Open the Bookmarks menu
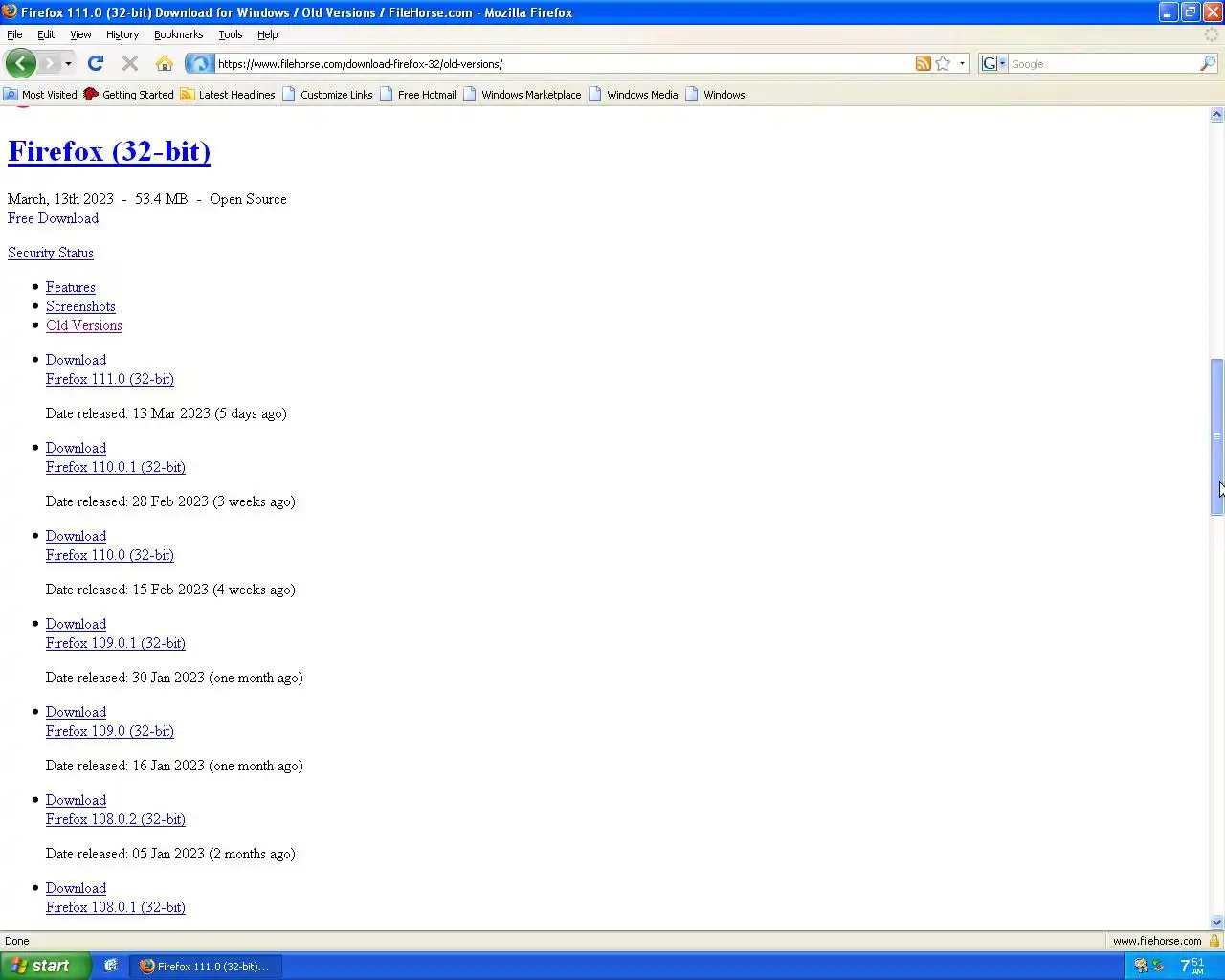 (178, 34)
